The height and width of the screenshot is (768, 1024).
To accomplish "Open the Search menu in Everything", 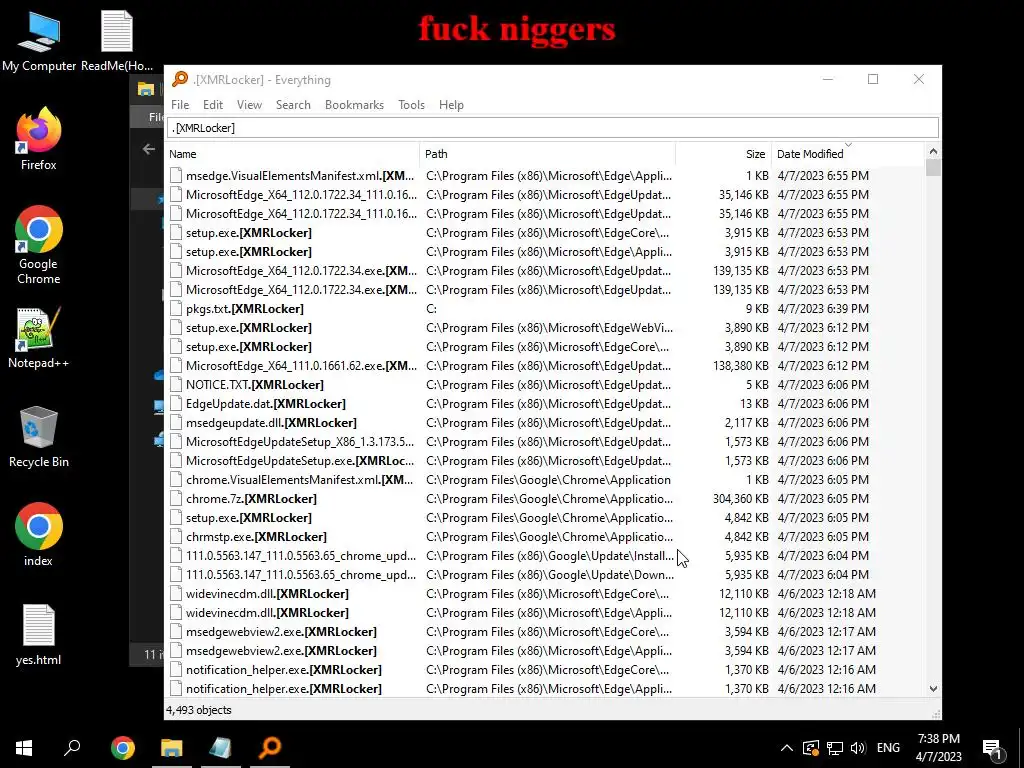I will 293,104.
